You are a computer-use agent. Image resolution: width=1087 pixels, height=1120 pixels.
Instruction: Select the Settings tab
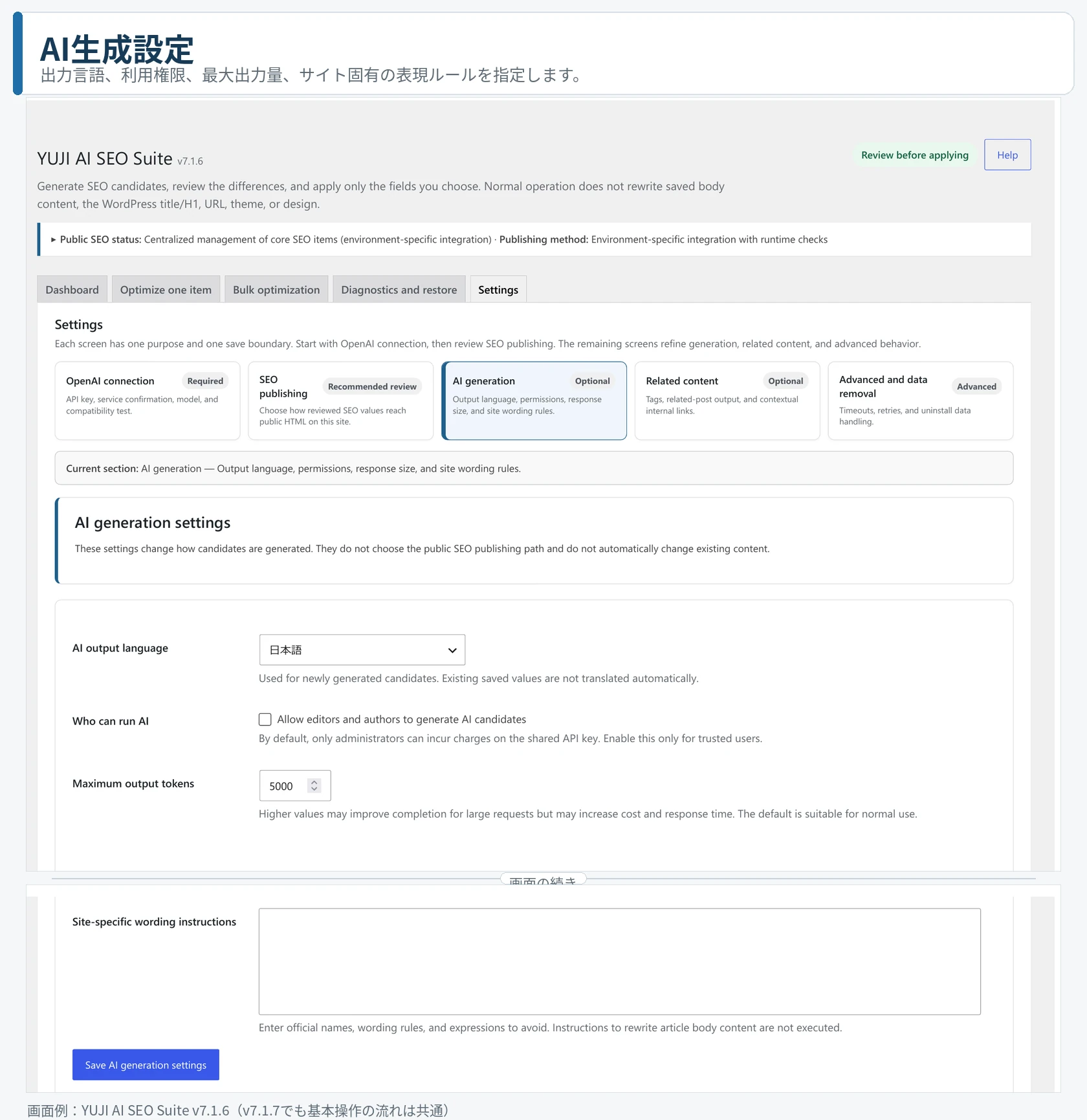click(498, 289)
